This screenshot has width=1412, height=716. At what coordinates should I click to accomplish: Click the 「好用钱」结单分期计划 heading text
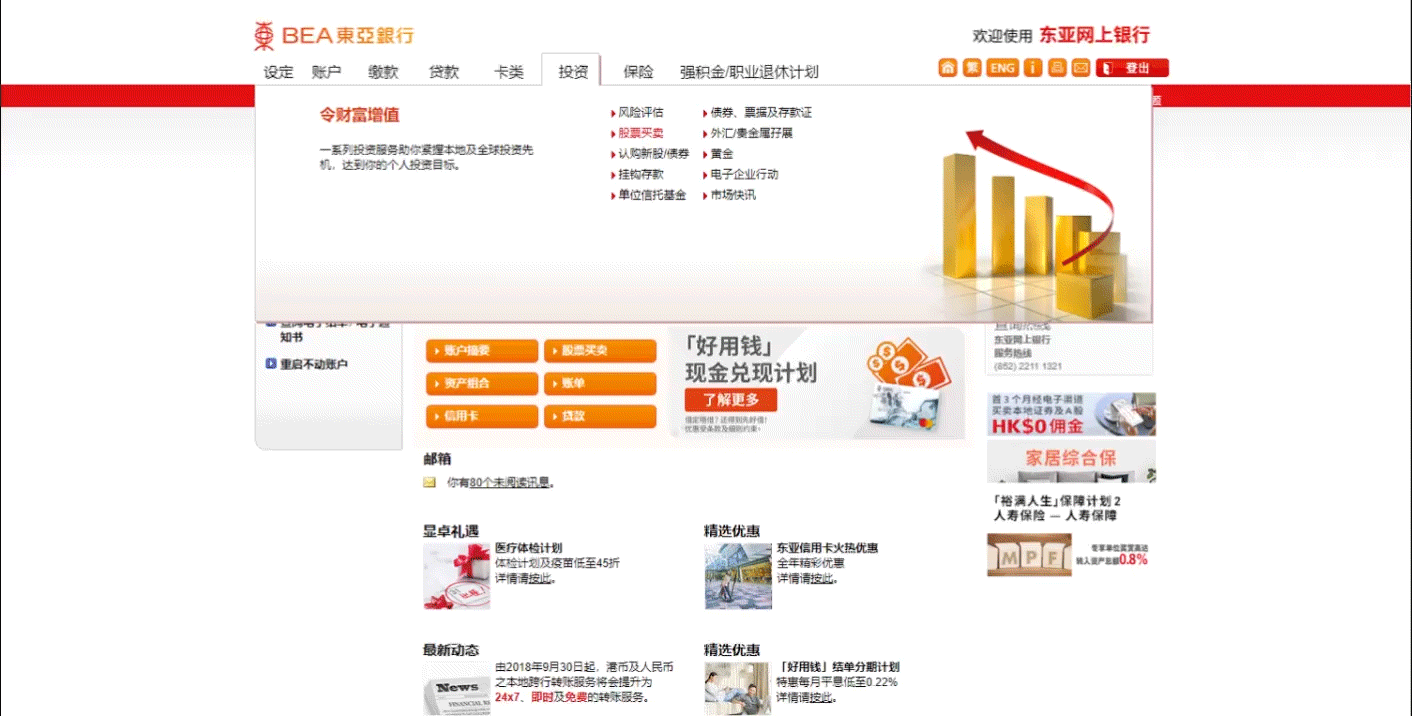pyautogui.click(x=838, y=667)
